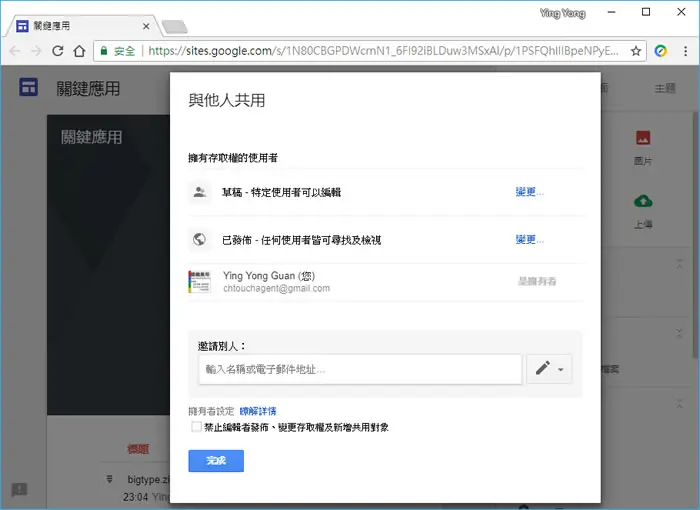Click the Google Sites logo icon

point(28,87)
